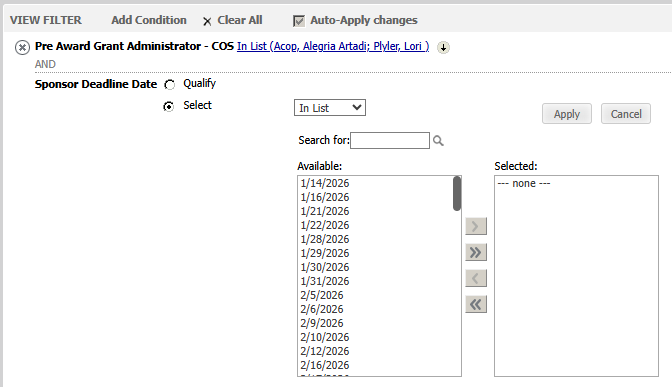Screen dimensions: 672x387
Task: Click the magnifier search icon
Action: (x=438, y=141)
